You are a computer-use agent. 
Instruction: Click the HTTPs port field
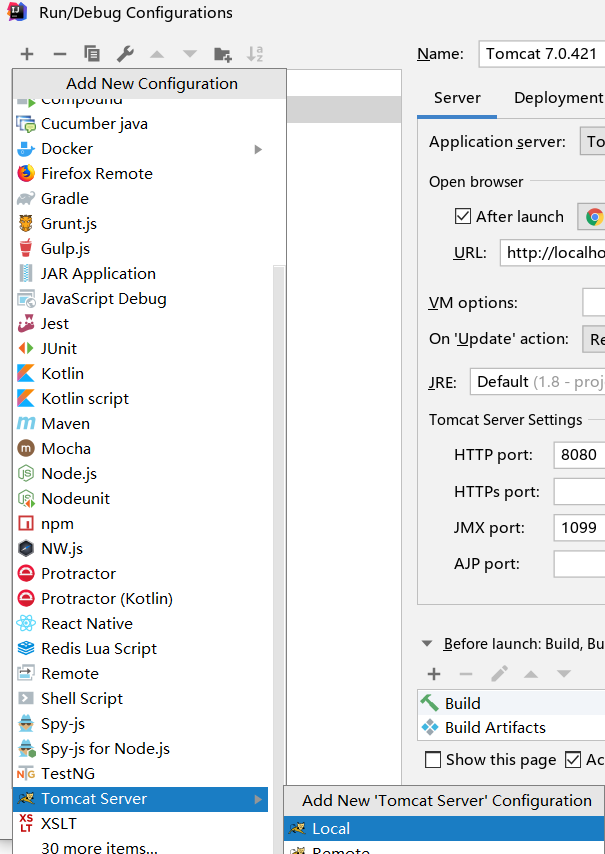pos(579,491)
